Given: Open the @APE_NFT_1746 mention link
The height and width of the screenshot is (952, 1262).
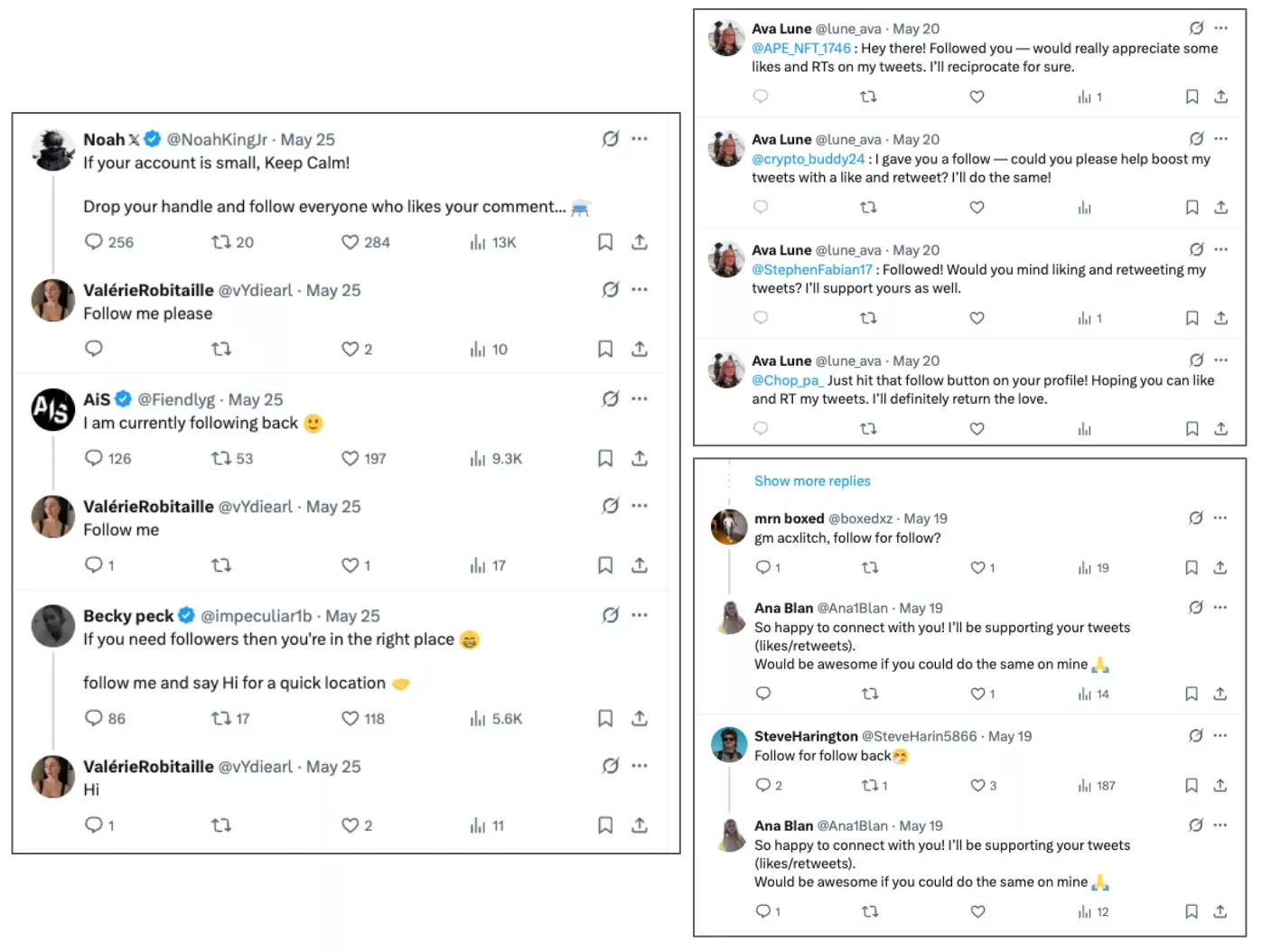Looking at the screenshot, I should pos(801,49).
